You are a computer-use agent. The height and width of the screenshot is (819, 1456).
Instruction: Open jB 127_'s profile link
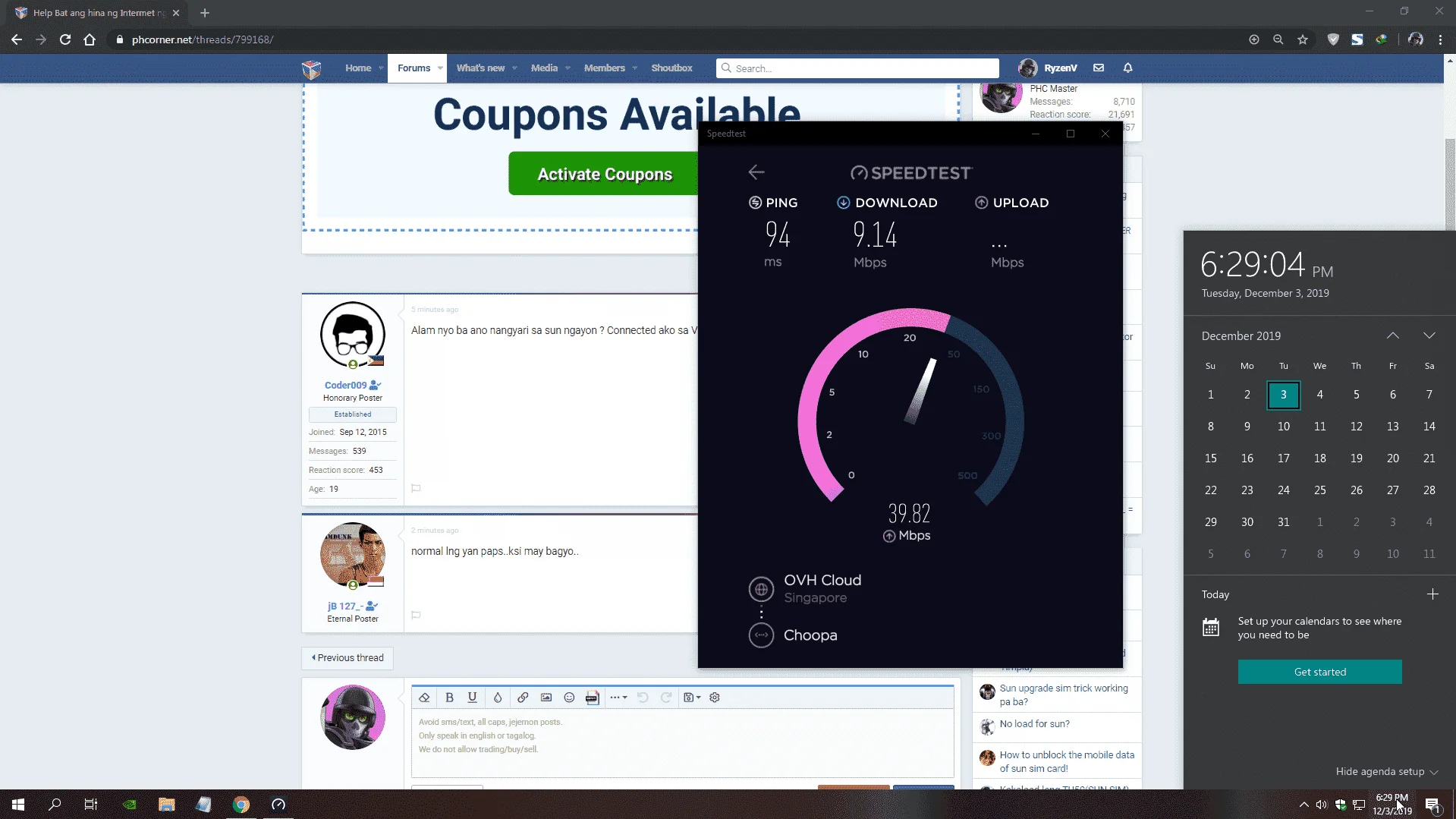pos(345,606)
